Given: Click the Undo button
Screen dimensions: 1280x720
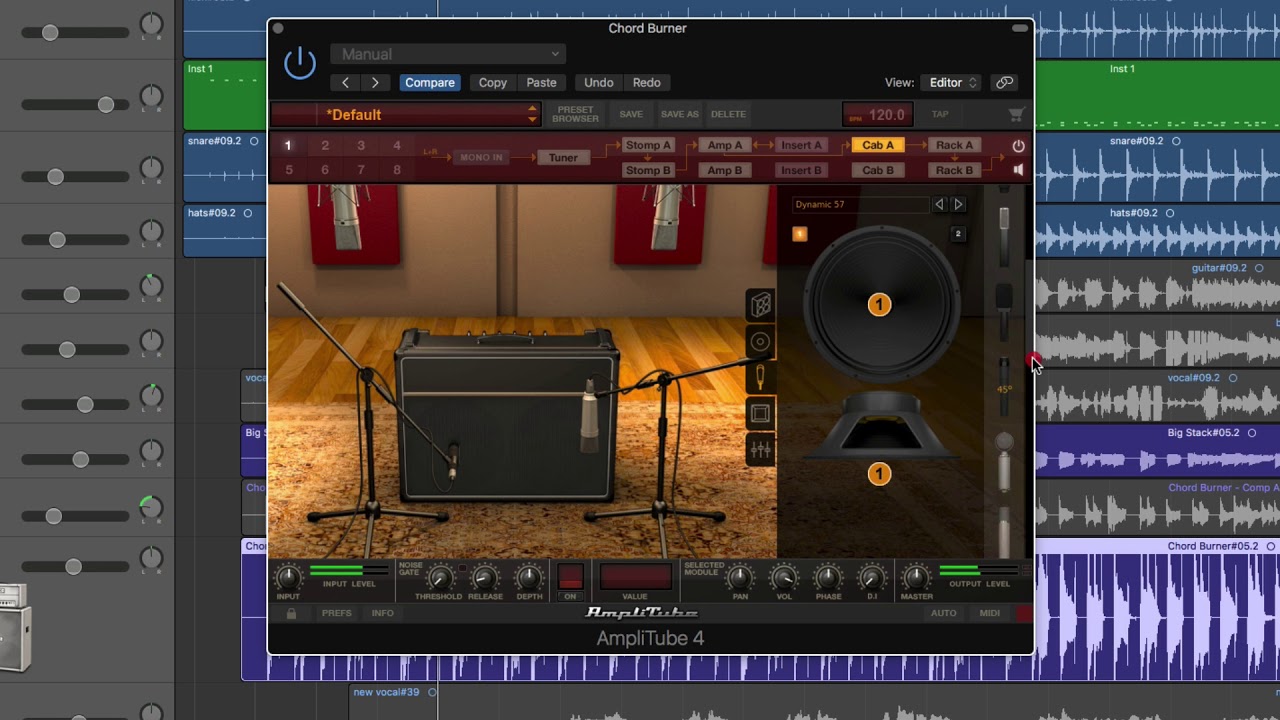Looking at the screenshot, I should pos(599,83).
